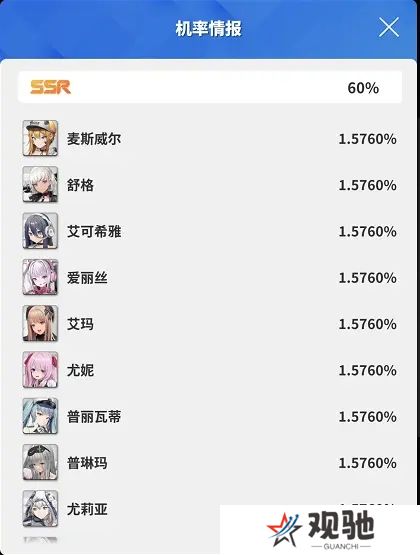
Task: Select the 普丽瓦蒂 character avatar
Action: pyautogui.click(x=40, y=416)
